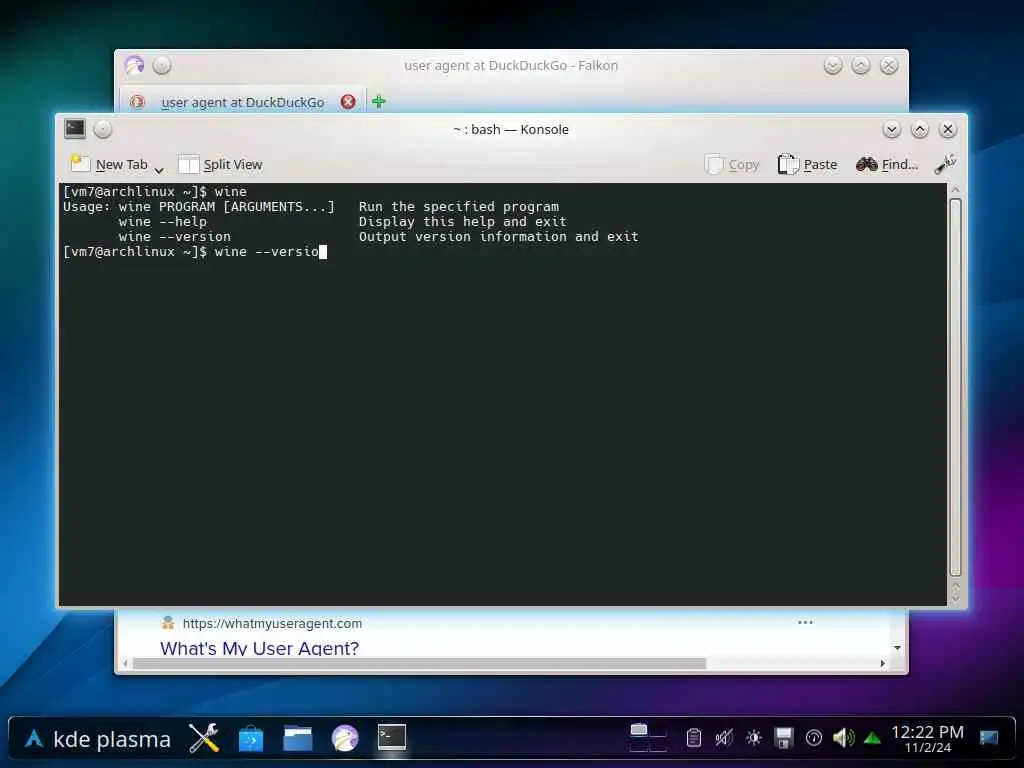1024x768 pixels.
Task: Open brightness tray icon
Action: [754, 738]
